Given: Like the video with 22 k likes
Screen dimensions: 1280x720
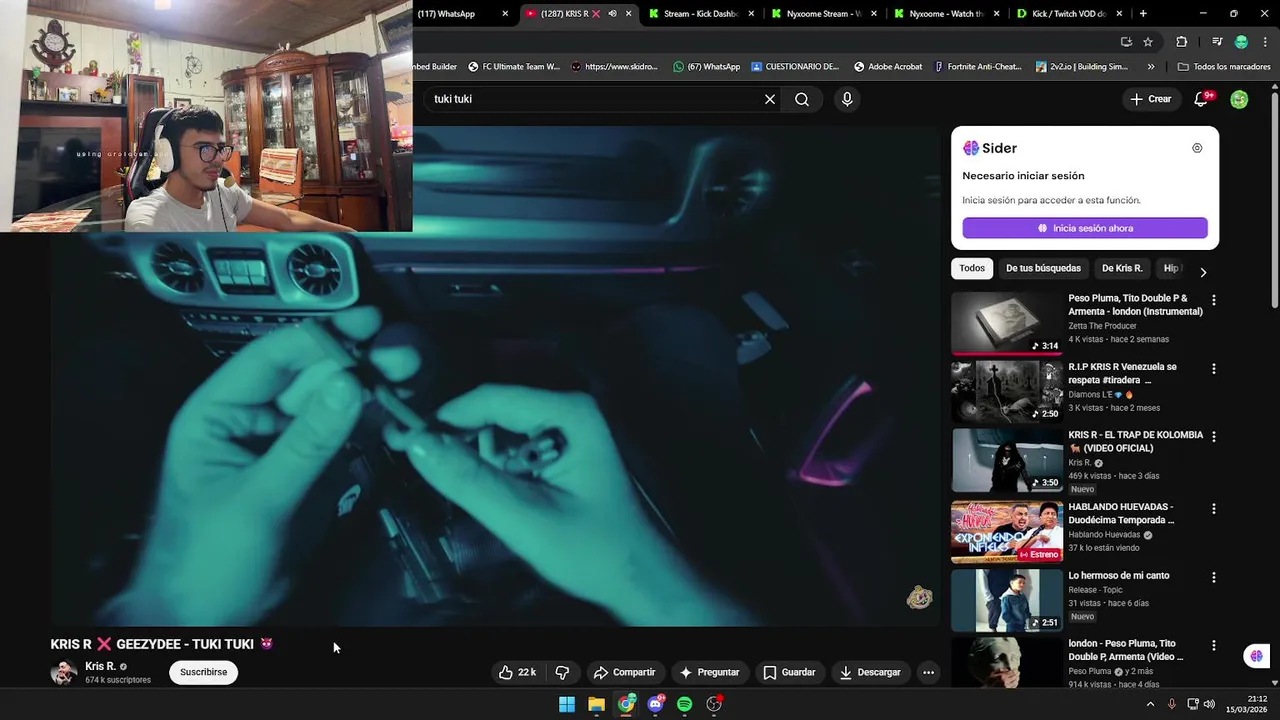Looking at the screenshot, I should (518, 672).
